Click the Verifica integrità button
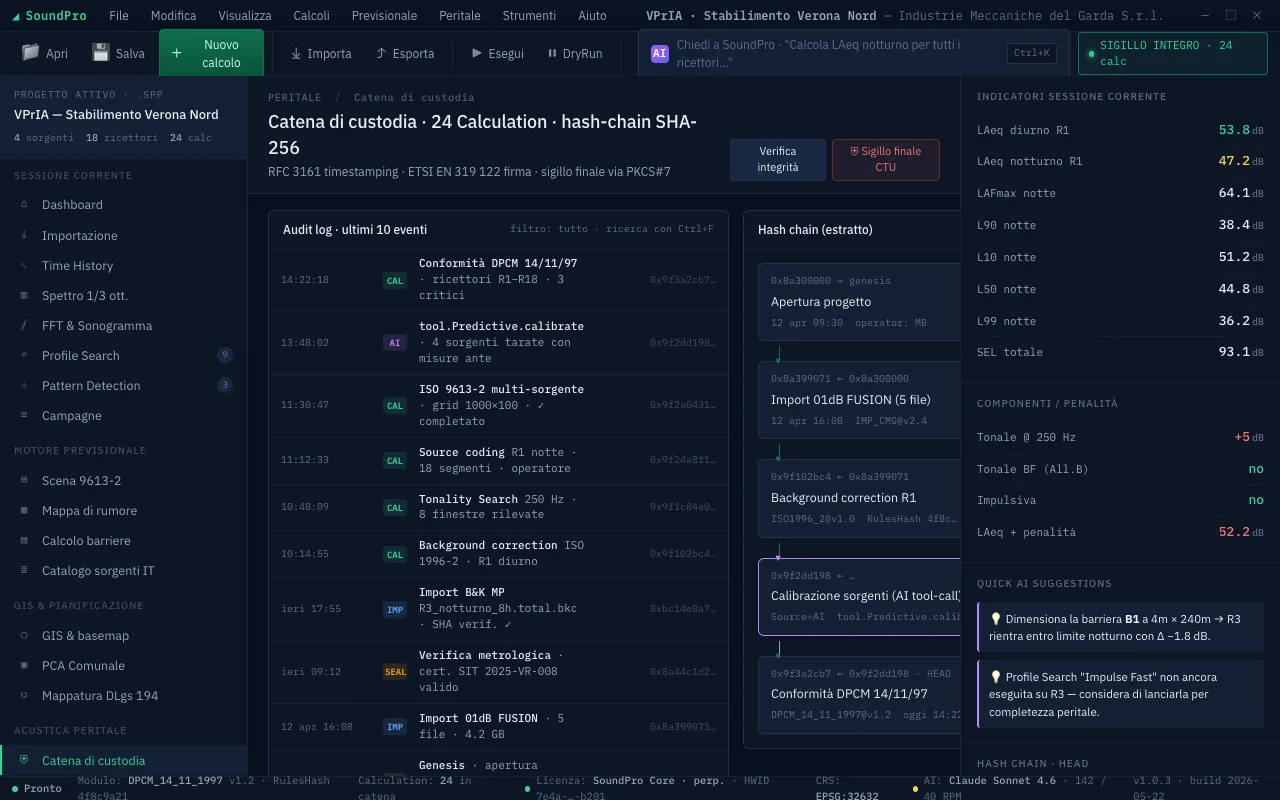The width and height of the screenshot is (1280, 800). [778, 159]
